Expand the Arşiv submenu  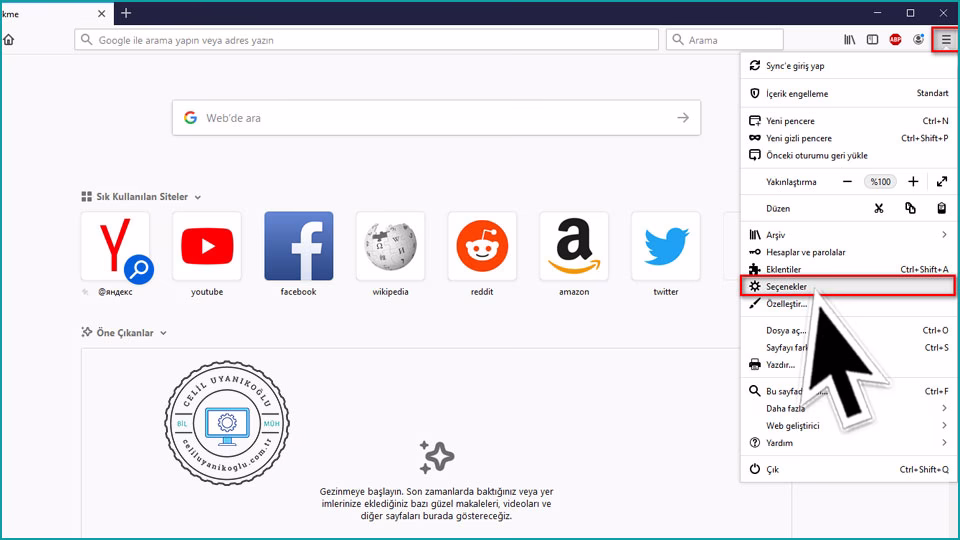(x=847, y=235)
